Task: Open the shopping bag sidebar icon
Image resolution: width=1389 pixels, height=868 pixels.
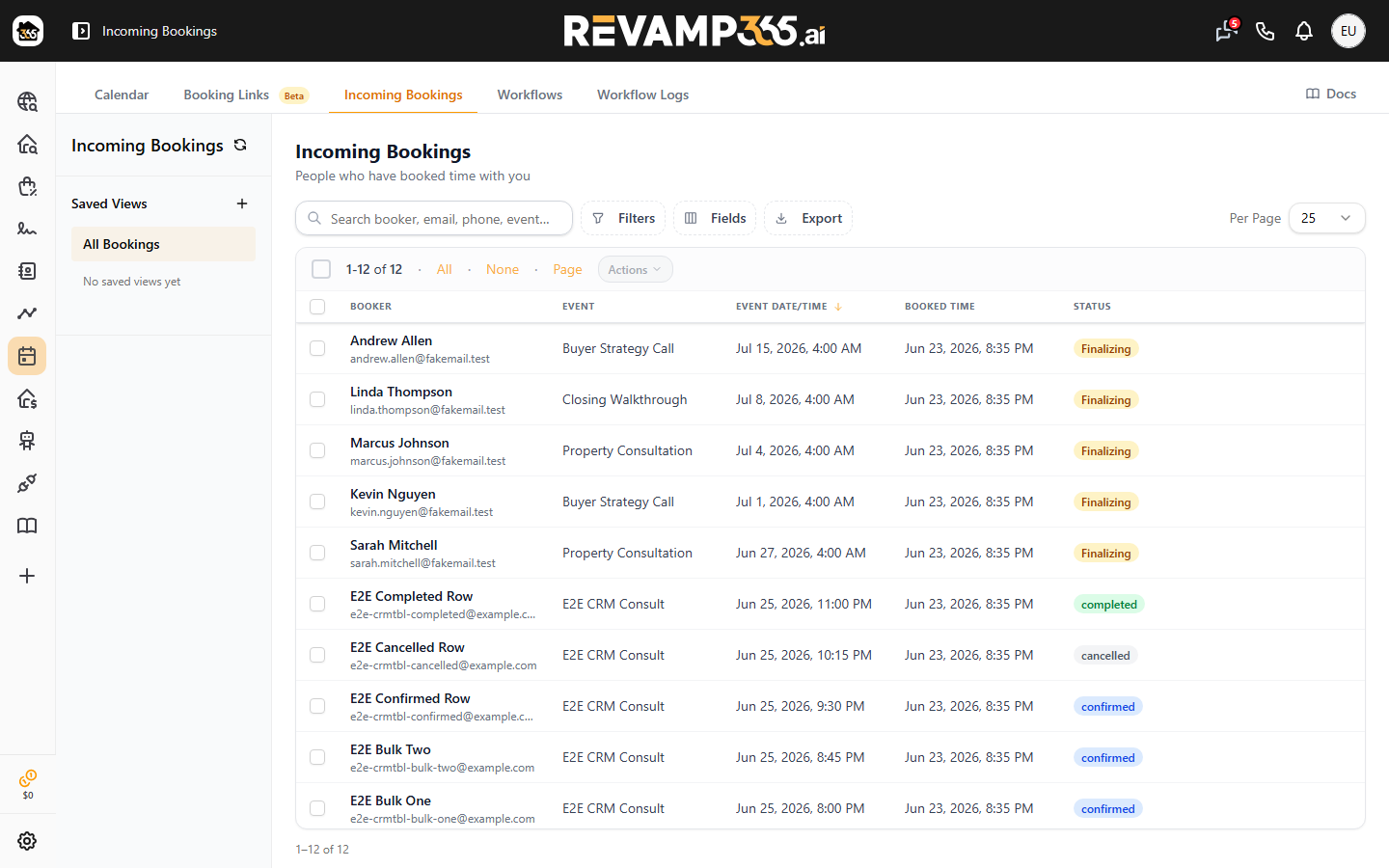Action: (x=27, y=186)
